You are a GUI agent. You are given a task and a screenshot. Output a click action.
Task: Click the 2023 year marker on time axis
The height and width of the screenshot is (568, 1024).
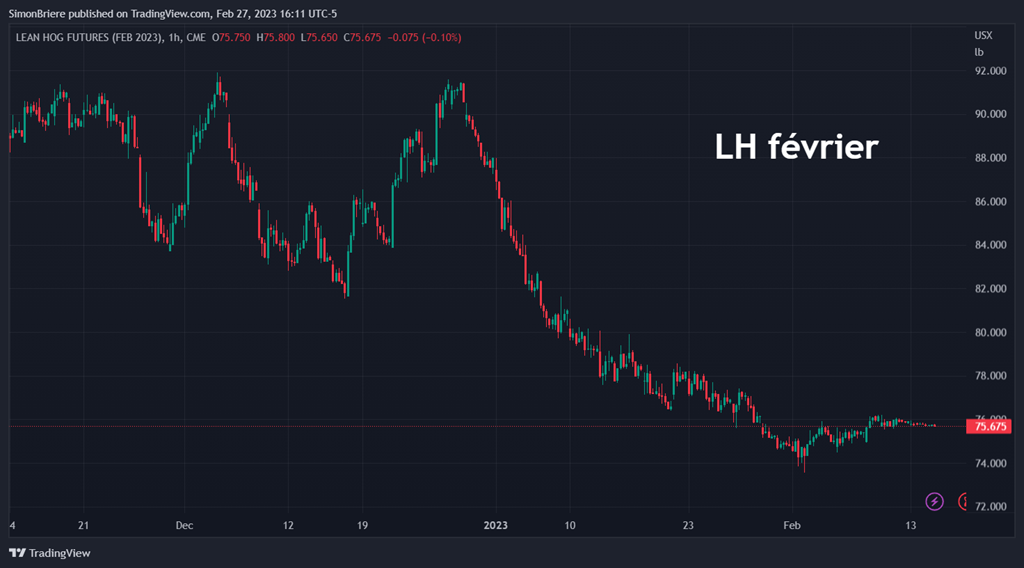(496, 525)
